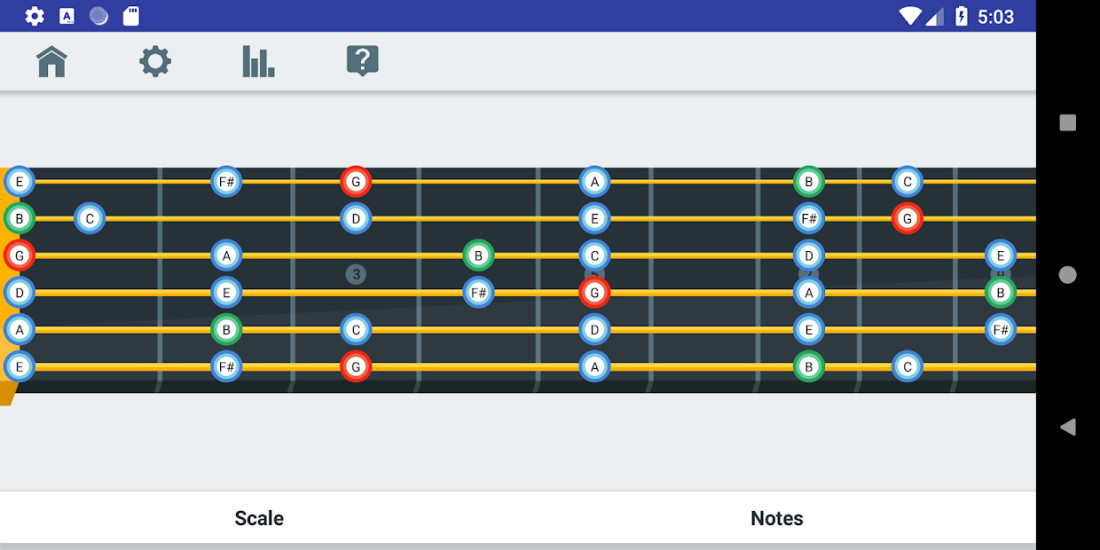The height and width of the screenshot is (550, 1100).
Task: Go to the Home screen icon
Action: 52,62
